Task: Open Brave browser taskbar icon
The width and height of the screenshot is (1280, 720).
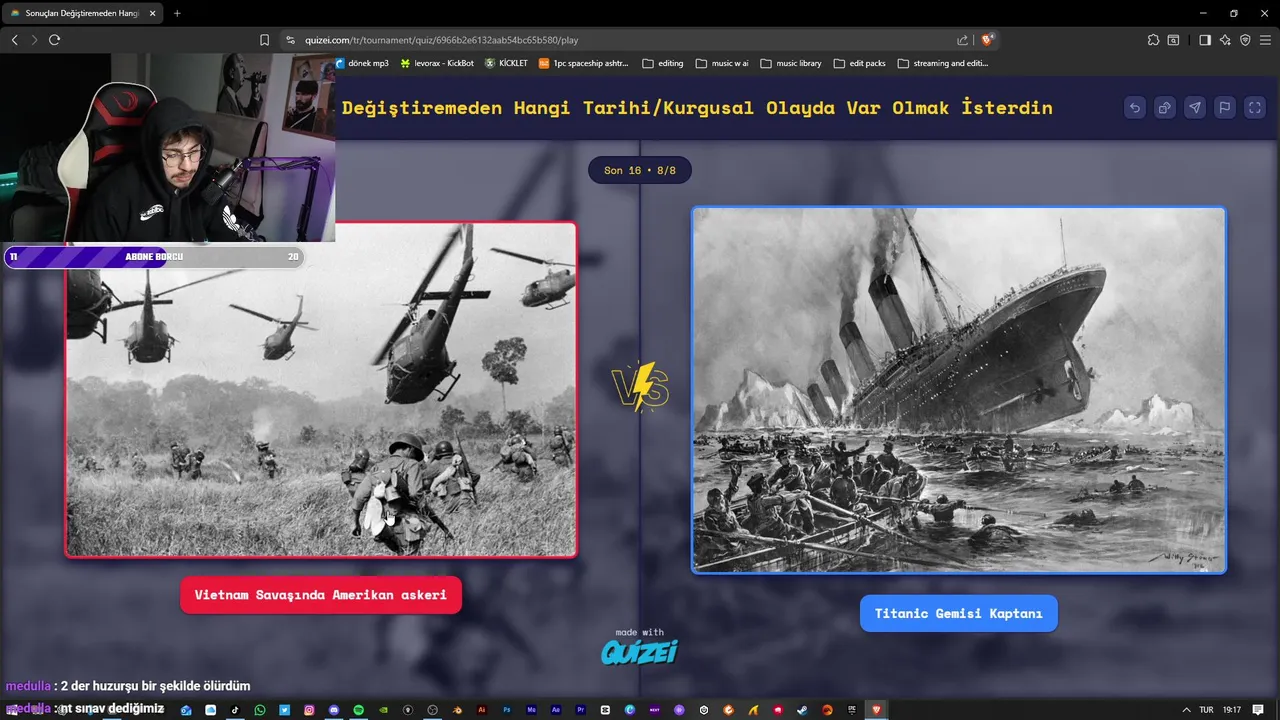Action: click(877, 710)
